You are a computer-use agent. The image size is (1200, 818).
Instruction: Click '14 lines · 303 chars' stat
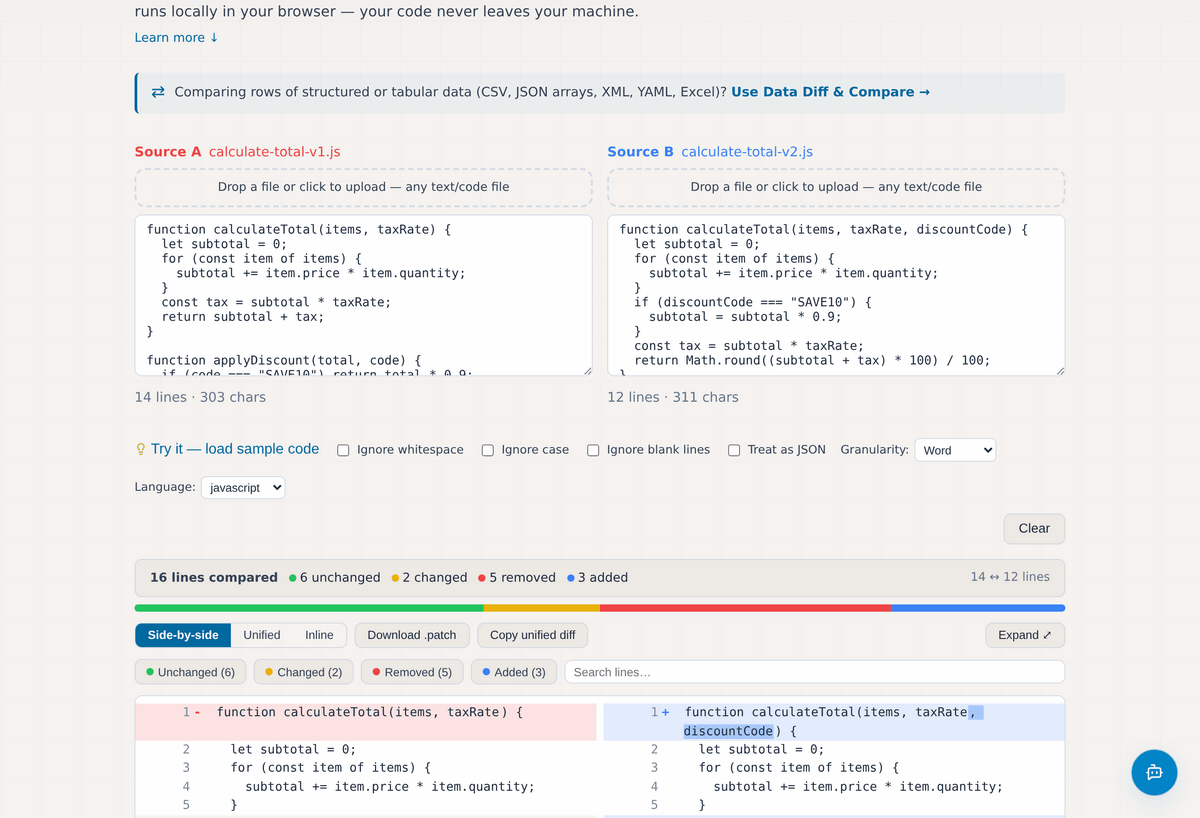point(200,397)
